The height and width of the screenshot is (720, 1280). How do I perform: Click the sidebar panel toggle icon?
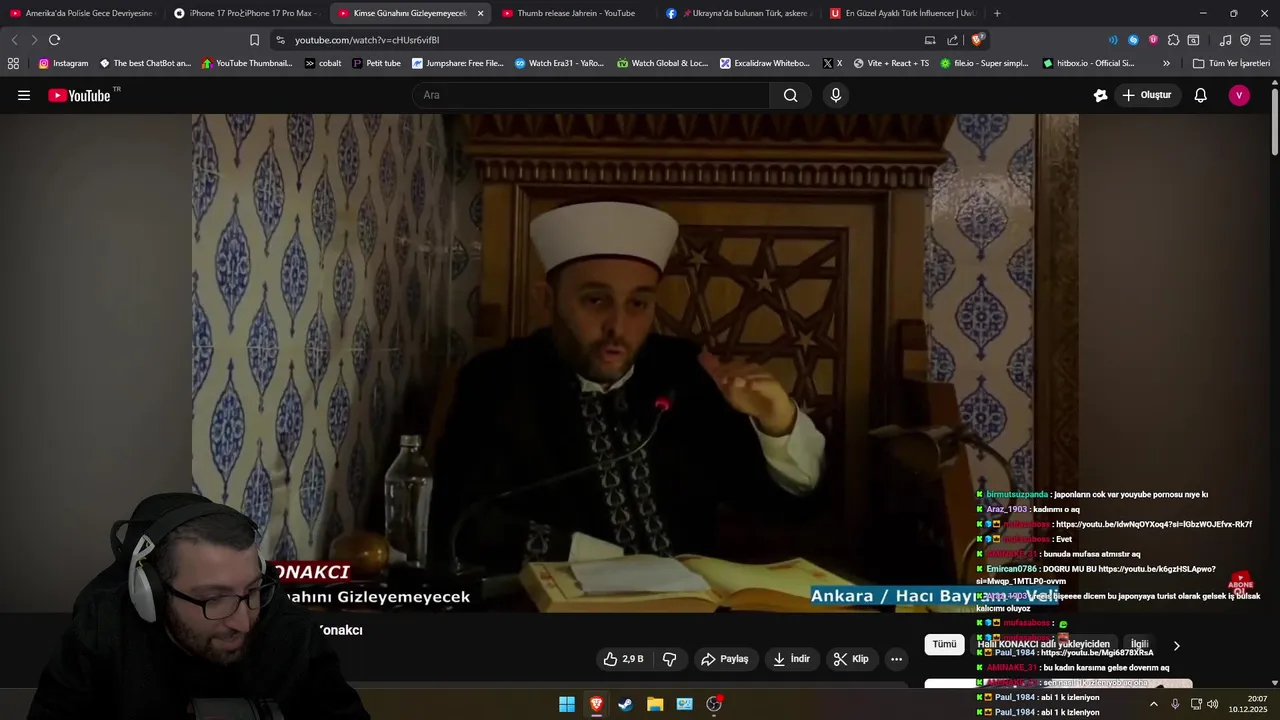click(x=1193, y=40)
